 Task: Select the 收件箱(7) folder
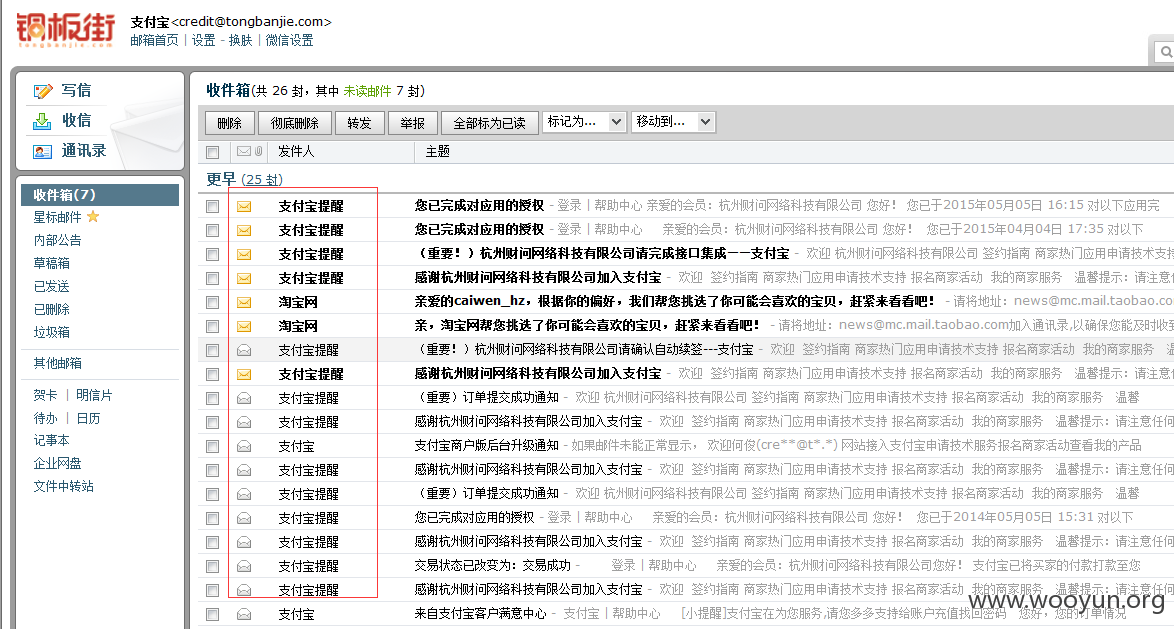(x=100, y=195)
